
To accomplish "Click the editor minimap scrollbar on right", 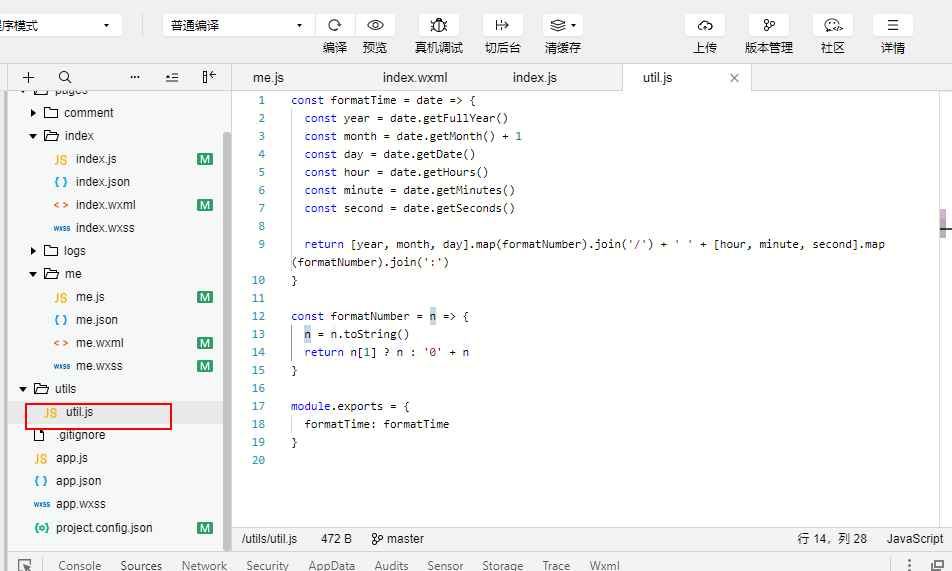I will point(943,224).
